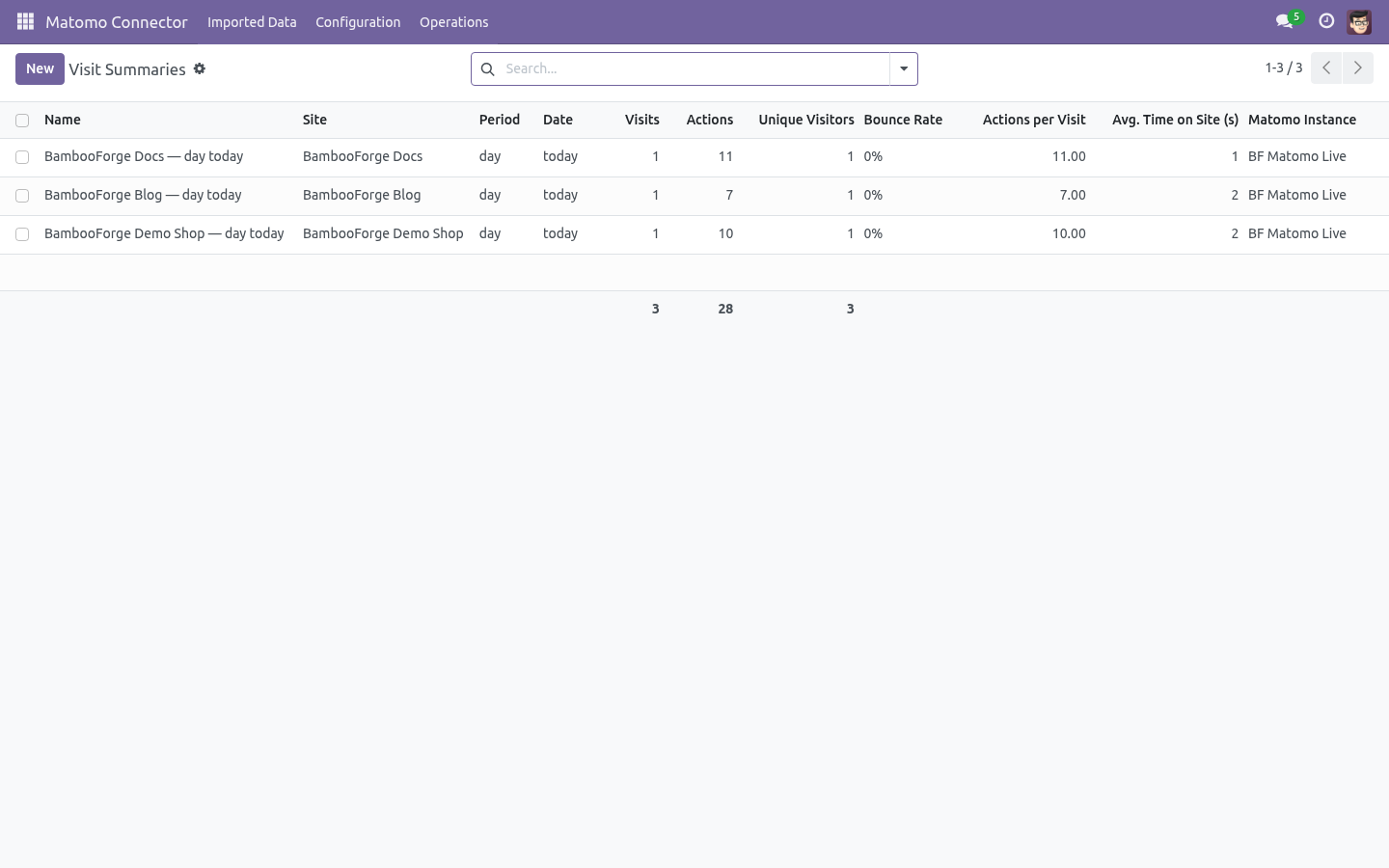
Task: Select the BambooForge Demo Shop row checkbox
Action: click(22, 234)
